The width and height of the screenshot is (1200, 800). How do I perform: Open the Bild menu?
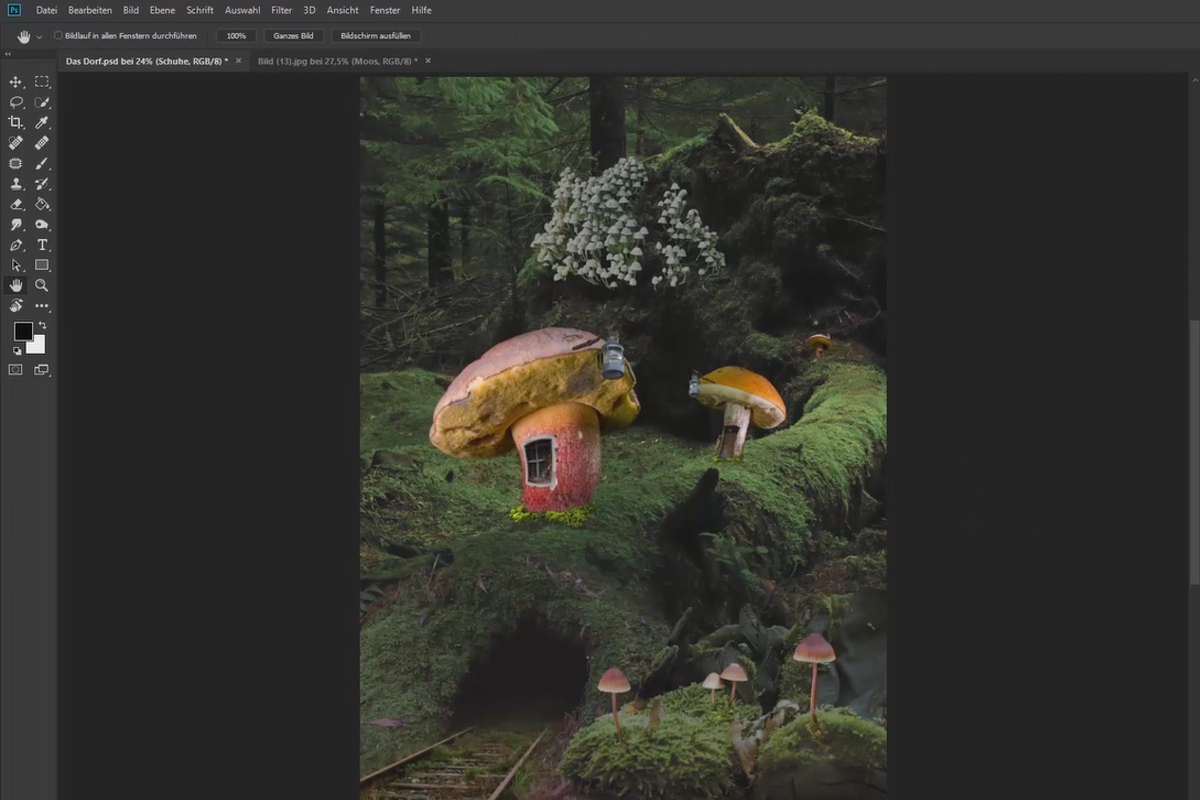point(131,10)
